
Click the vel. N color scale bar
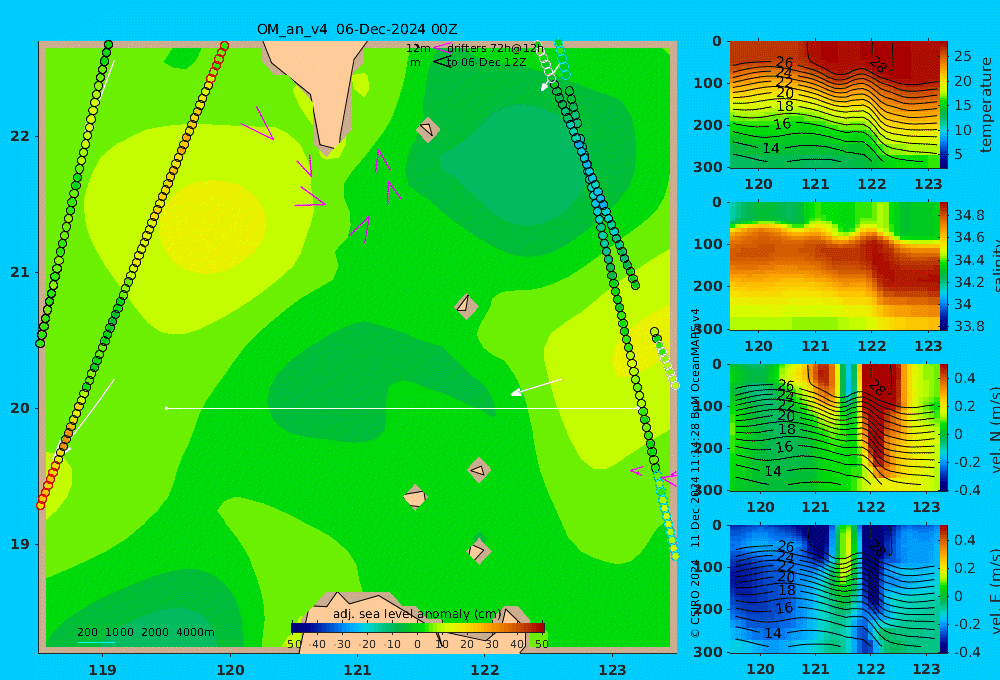[944, 427]
